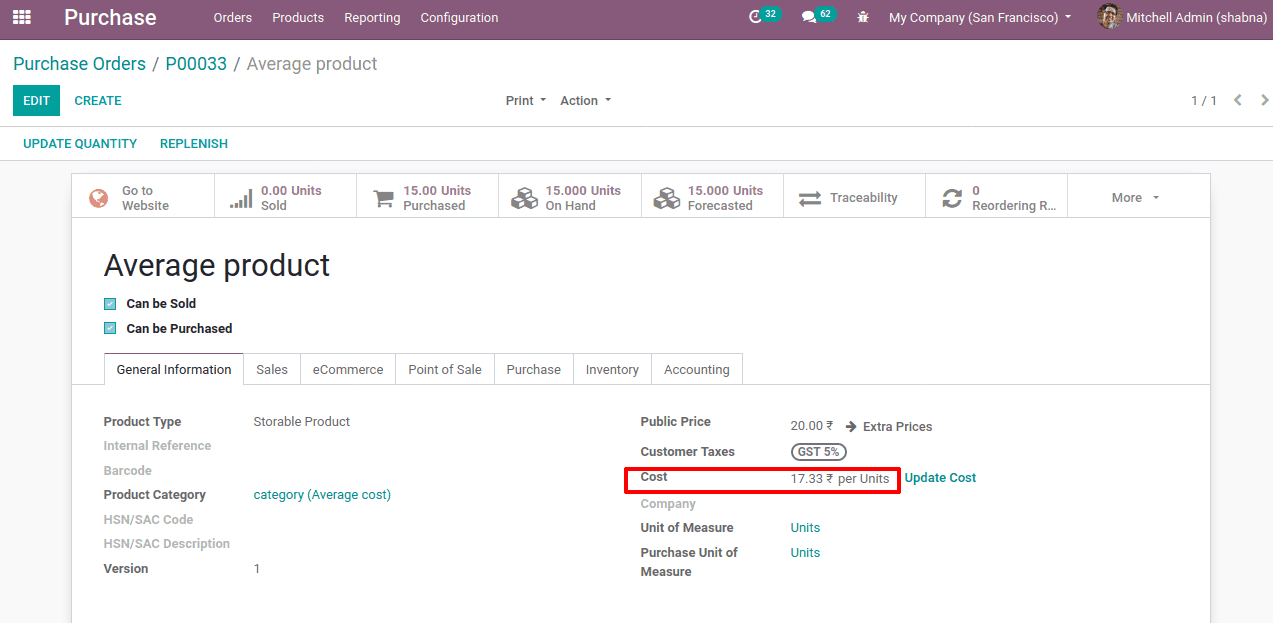Open the Extra Prices link

[897, 426]
